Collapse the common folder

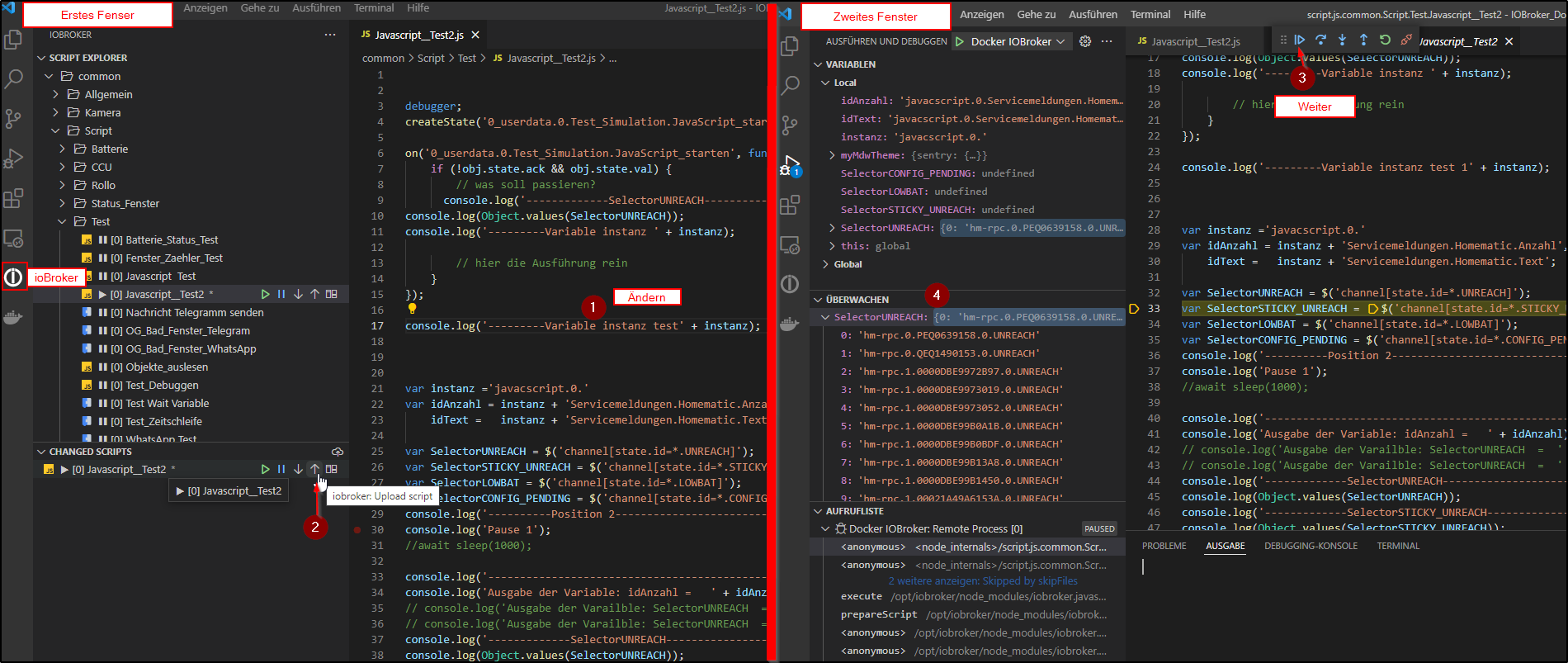tap(49, 76)
